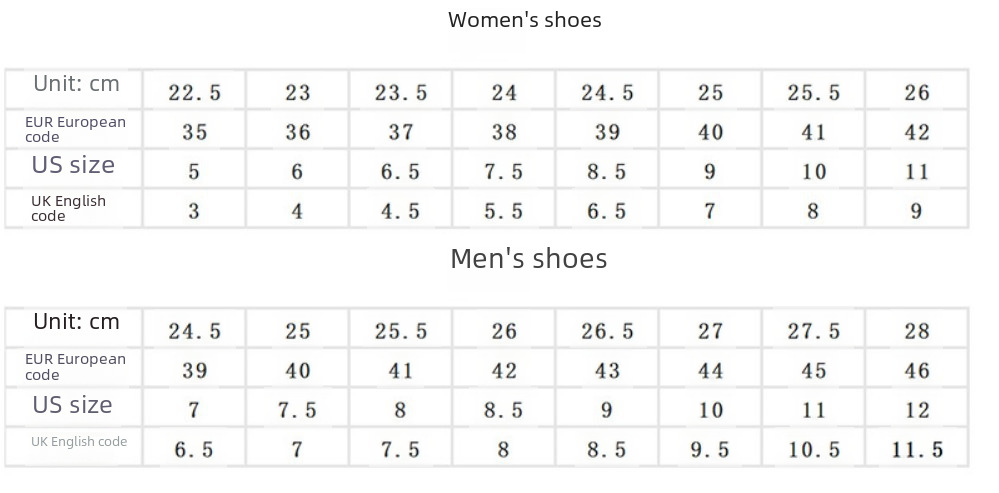Click the 22.5 cm cell in women's table

[194, 93]
